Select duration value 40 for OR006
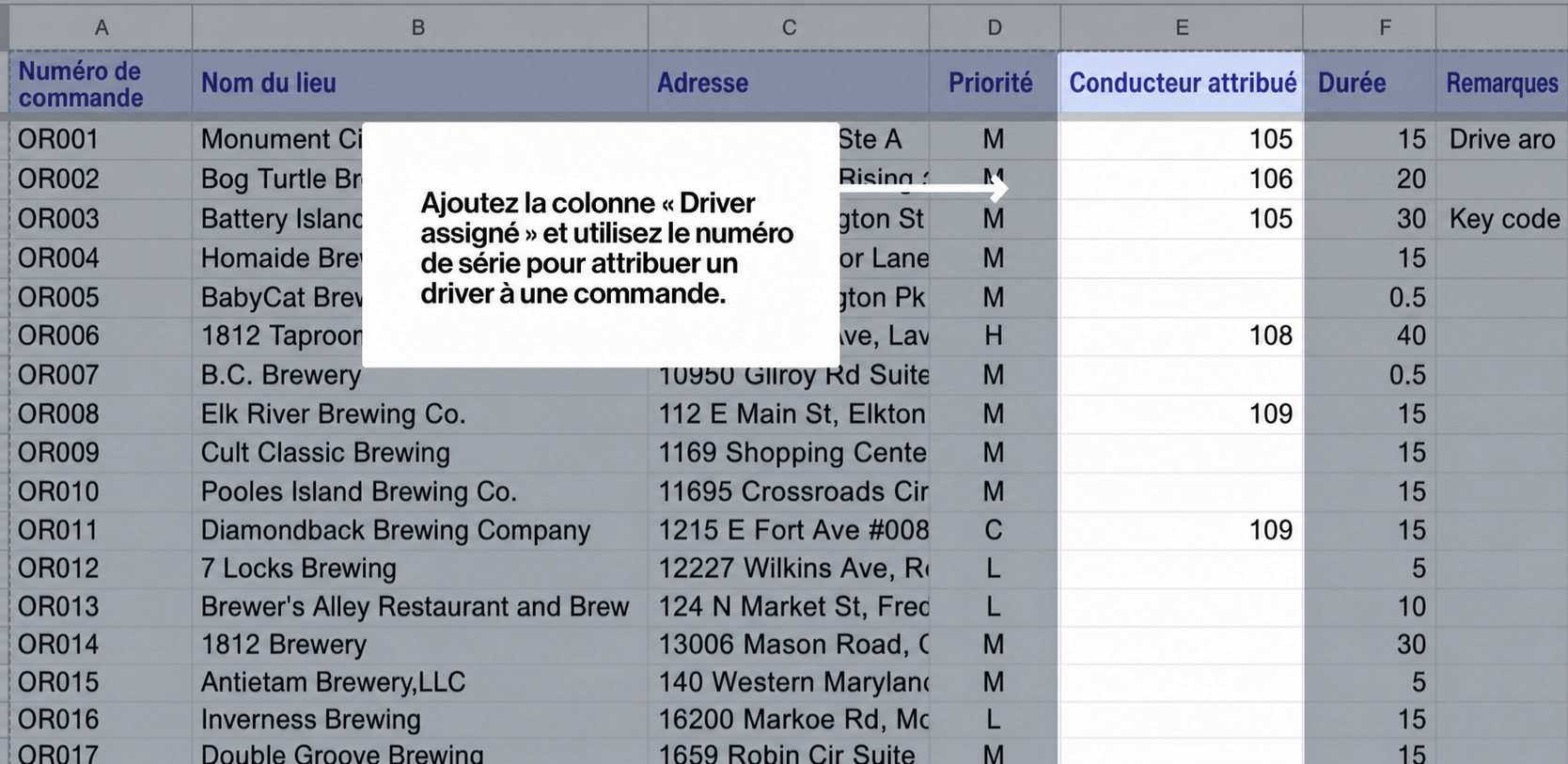The image size is (1568, 764). point(1370,335)
